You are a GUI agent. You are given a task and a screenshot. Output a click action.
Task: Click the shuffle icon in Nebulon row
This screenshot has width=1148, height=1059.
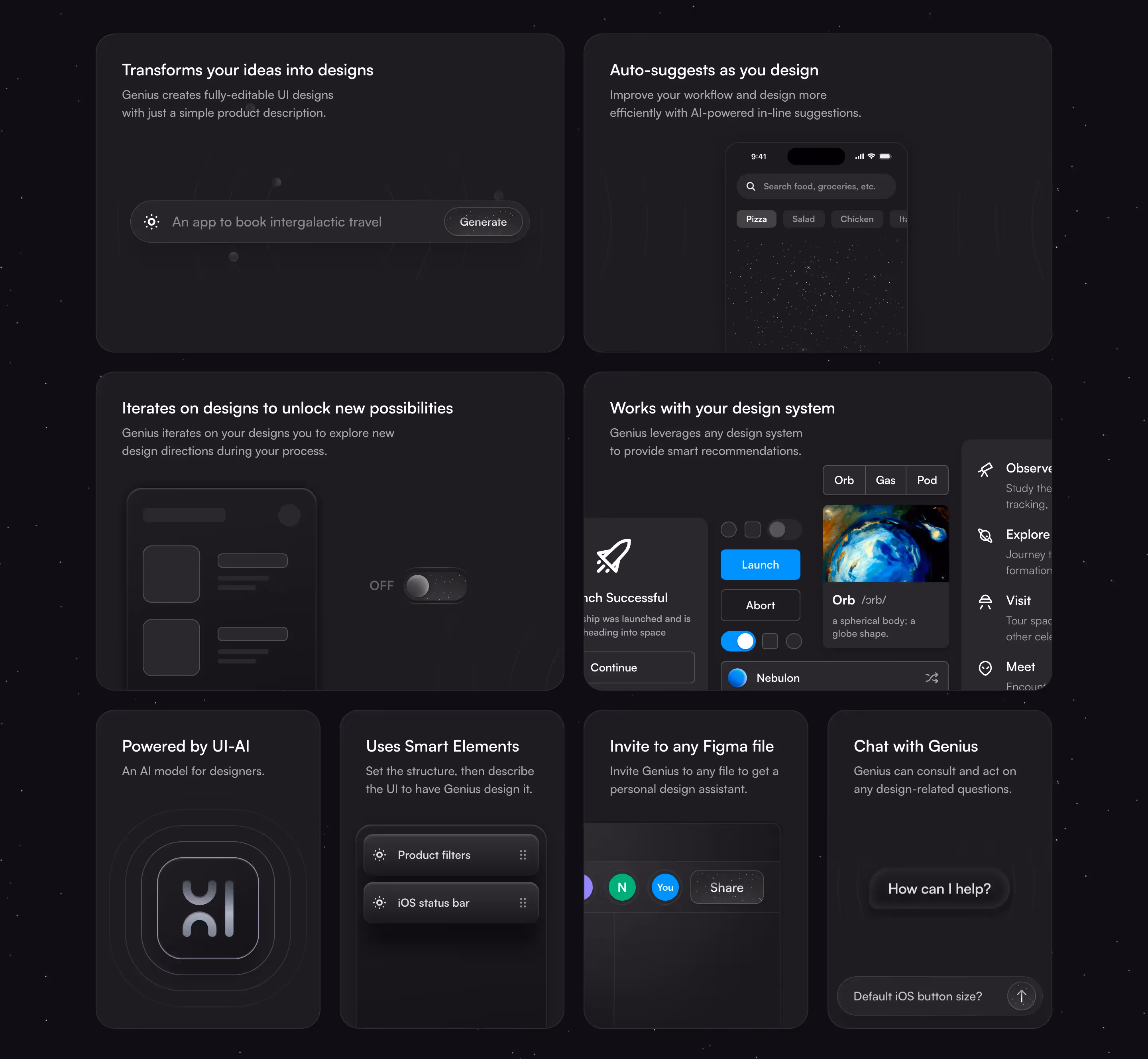932,677
